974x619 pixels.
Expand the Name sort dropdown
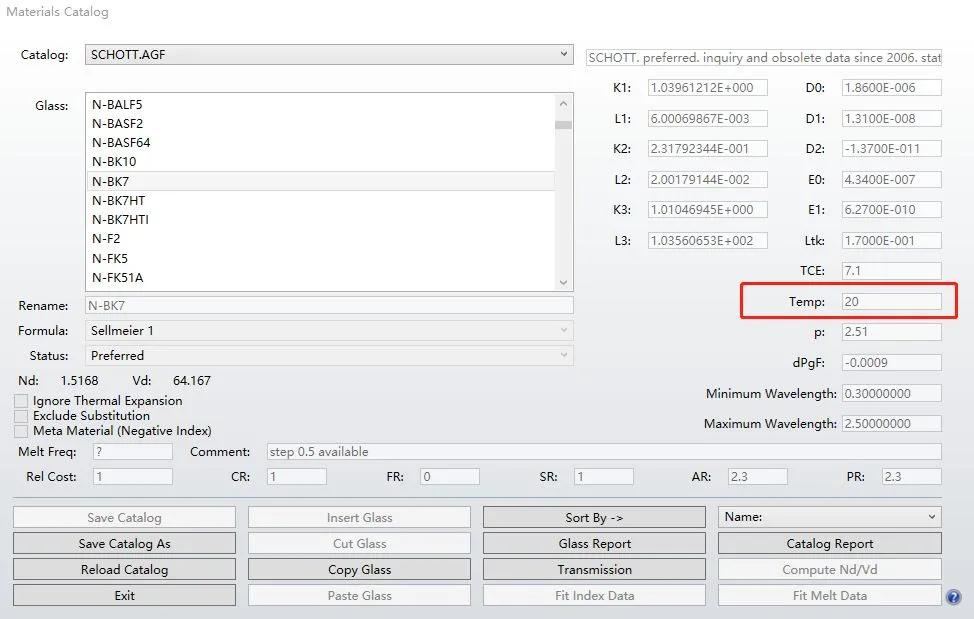point(829,517)
